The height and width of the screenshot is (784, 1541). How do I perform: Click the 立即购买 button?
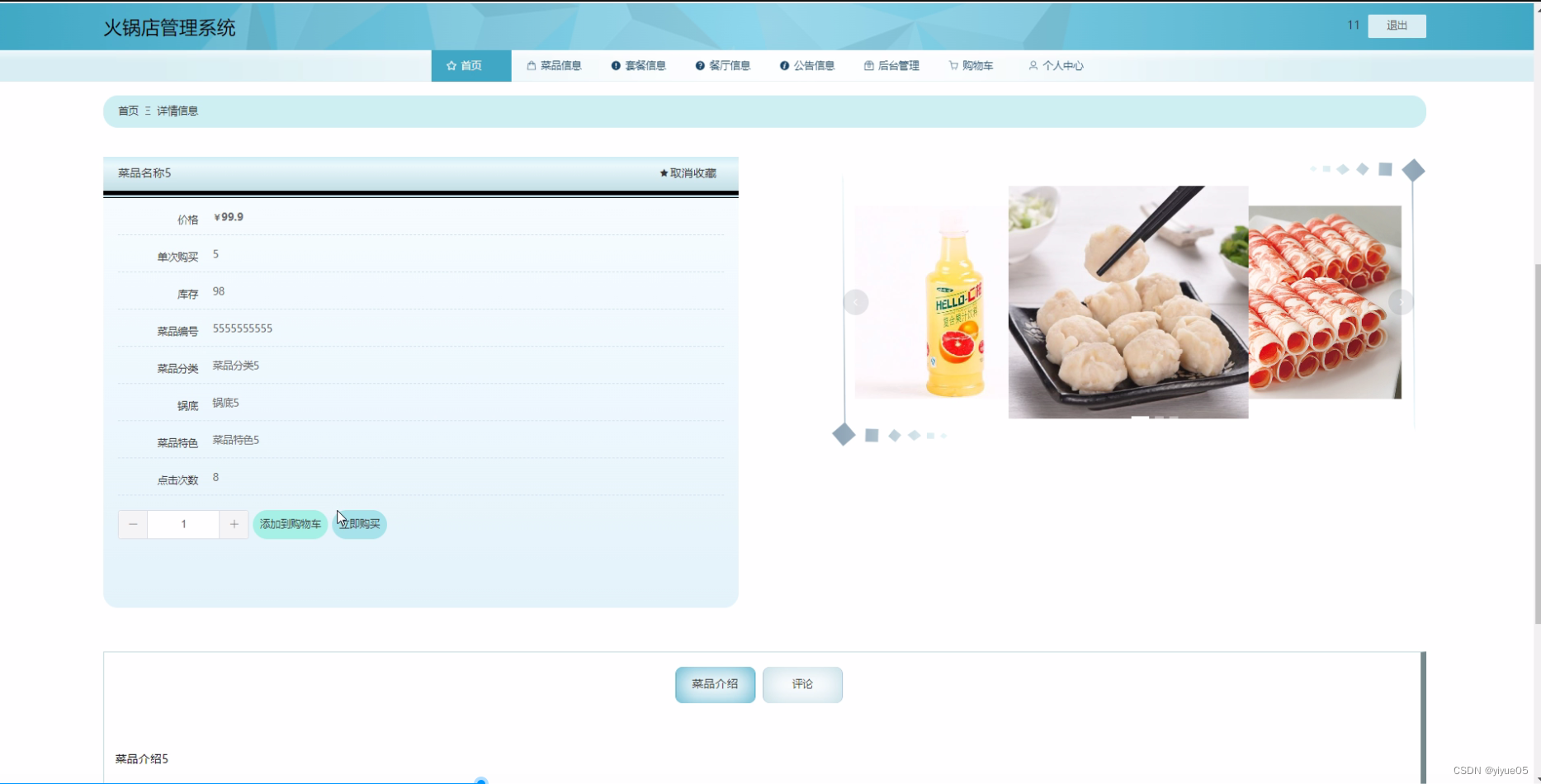click(359, 524)
